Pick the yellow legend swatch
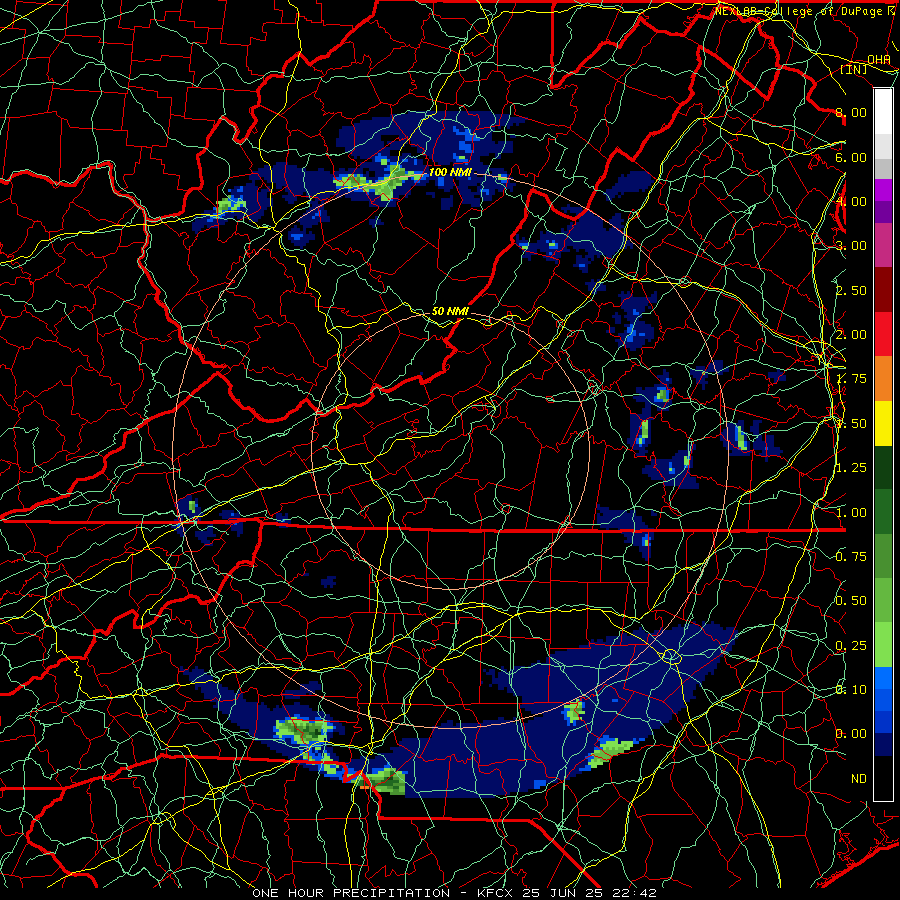The height and width of the screenshot is (900, 900). (x=883, y=423)
